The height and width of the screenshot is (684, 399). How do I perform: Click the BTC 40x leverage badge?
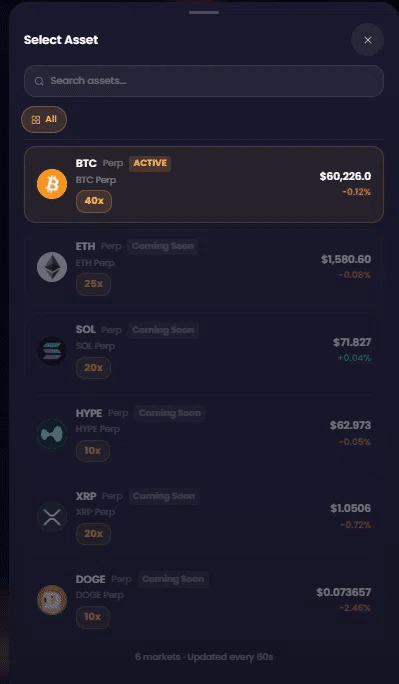pyautogui.click(x=94, y=202)
